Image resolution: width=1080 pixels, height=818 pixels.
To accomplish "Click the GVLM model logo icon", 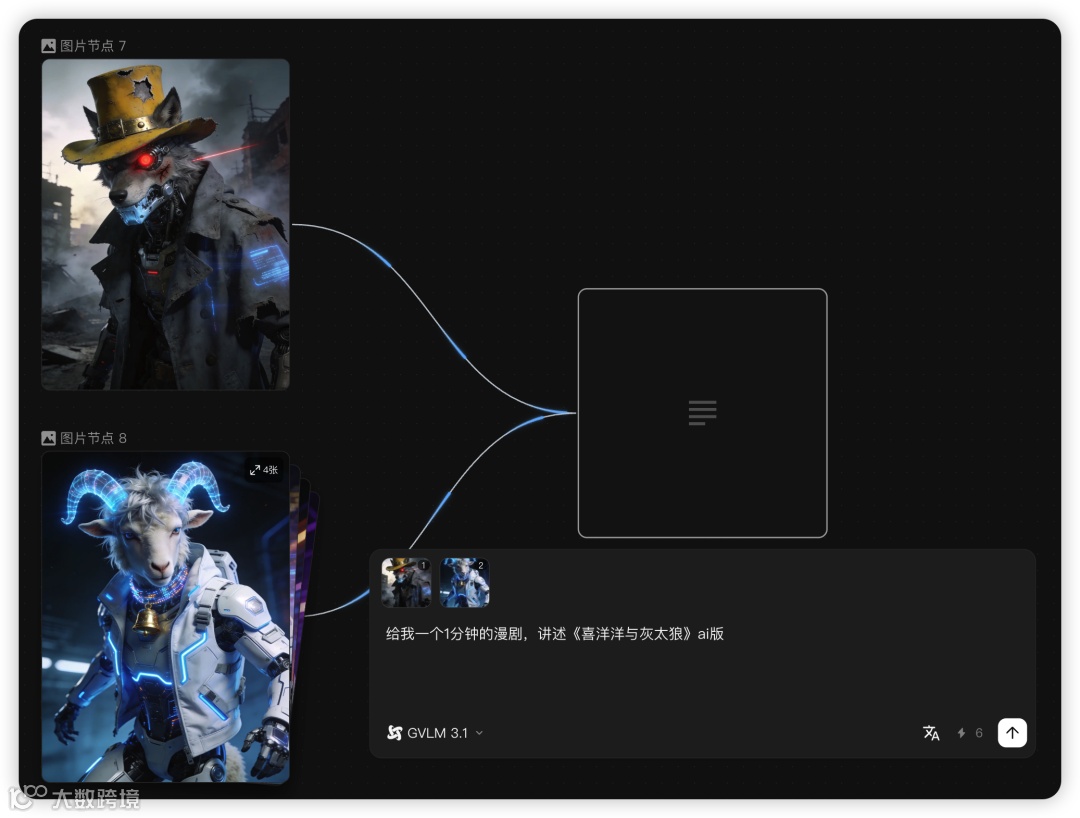I will point(394,733).
